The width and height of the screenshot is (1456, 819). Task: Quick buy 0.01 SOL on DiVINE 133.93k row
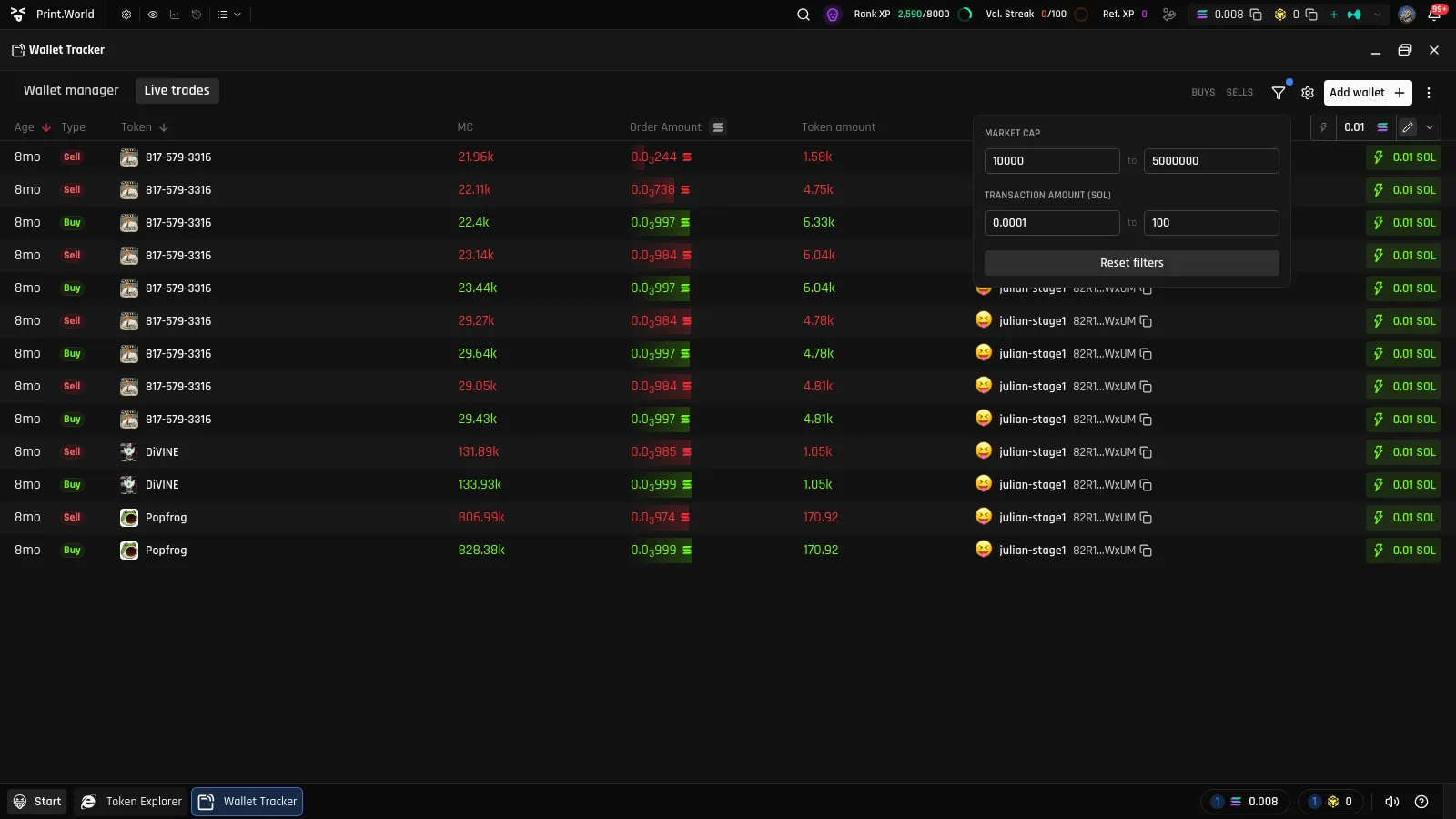(1403, 485)
